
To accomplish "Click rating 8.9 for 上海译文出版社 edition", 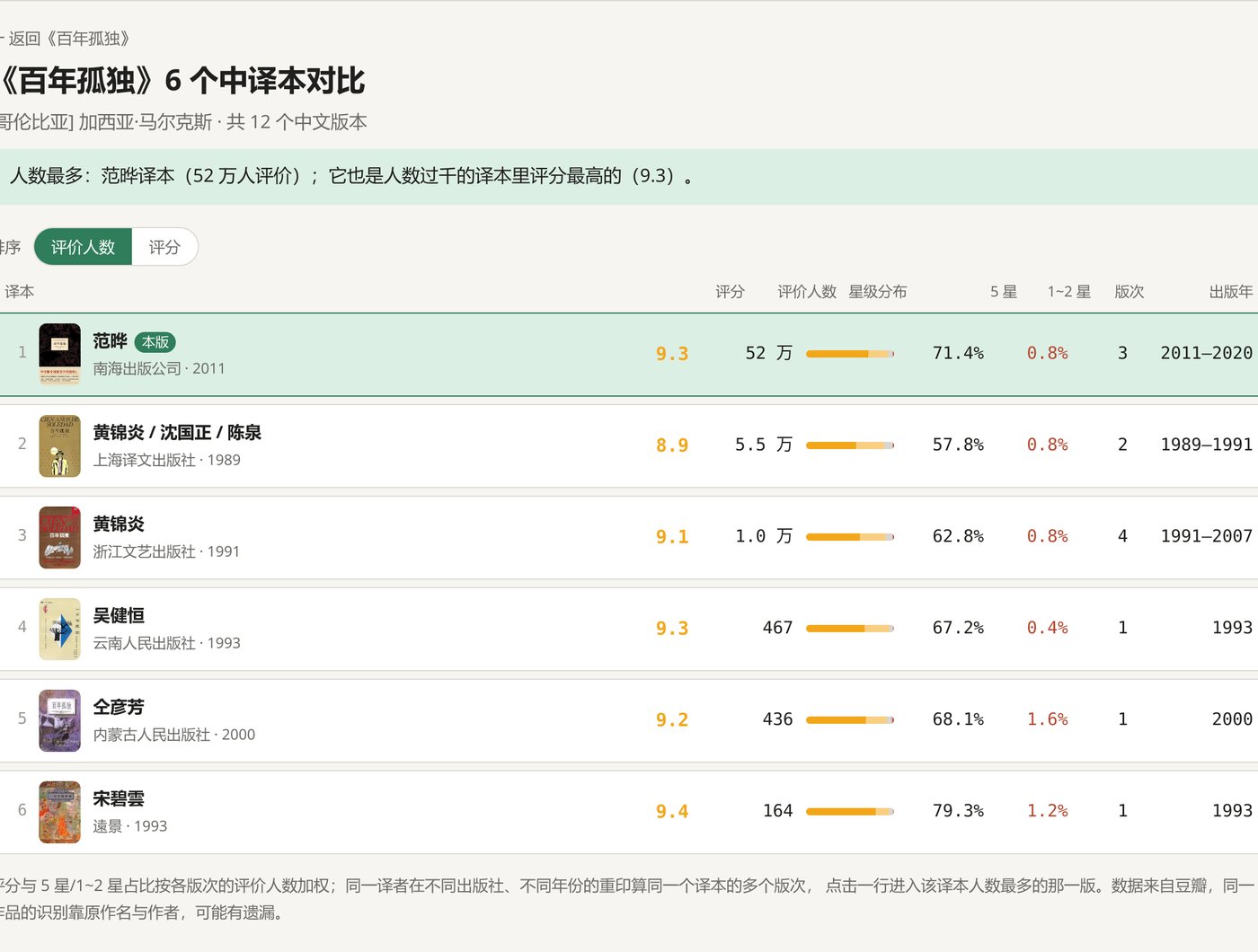I will [x=672, y=445].
